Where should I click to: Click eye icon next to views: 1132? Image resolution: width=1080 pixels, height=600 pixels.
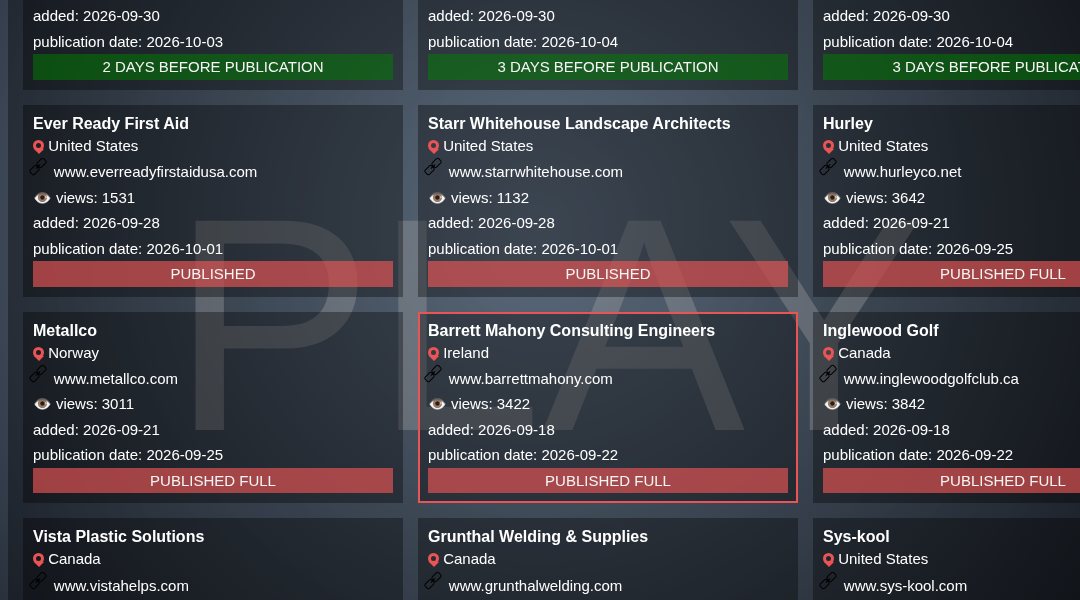tap(437, 198)
